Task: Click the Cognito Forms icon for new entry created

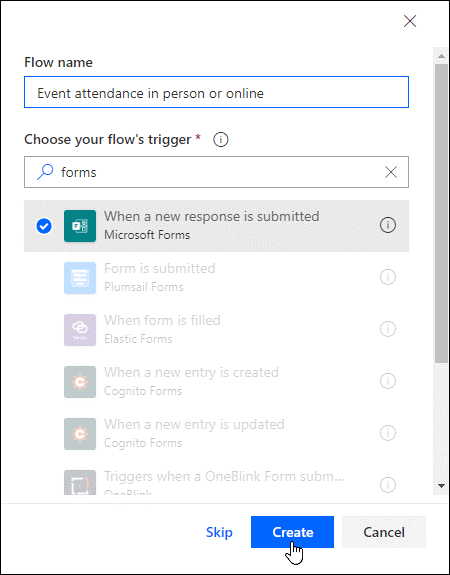Action: pyautogui.click(x=80, y=382)
